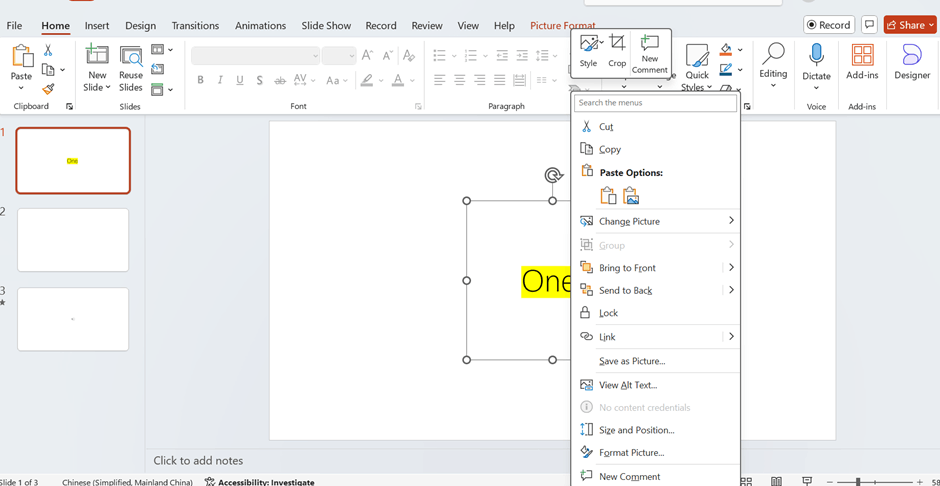The image size is (940, 486).
Task: Click the Cut scissors icon in Clipboard group
Action: pos(48,50)
